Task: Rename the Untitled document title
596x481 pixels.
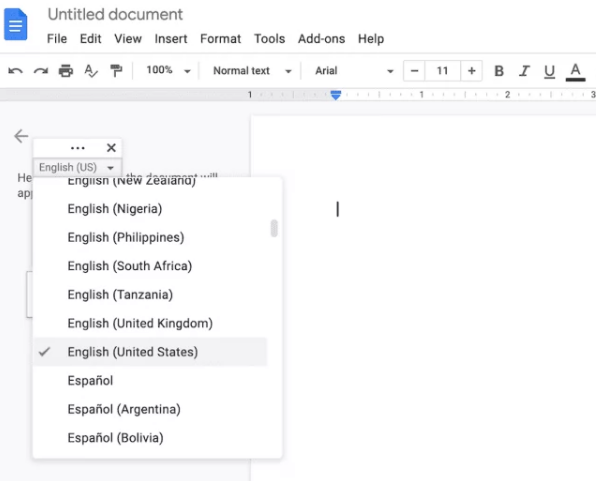Action: (115, 14)
